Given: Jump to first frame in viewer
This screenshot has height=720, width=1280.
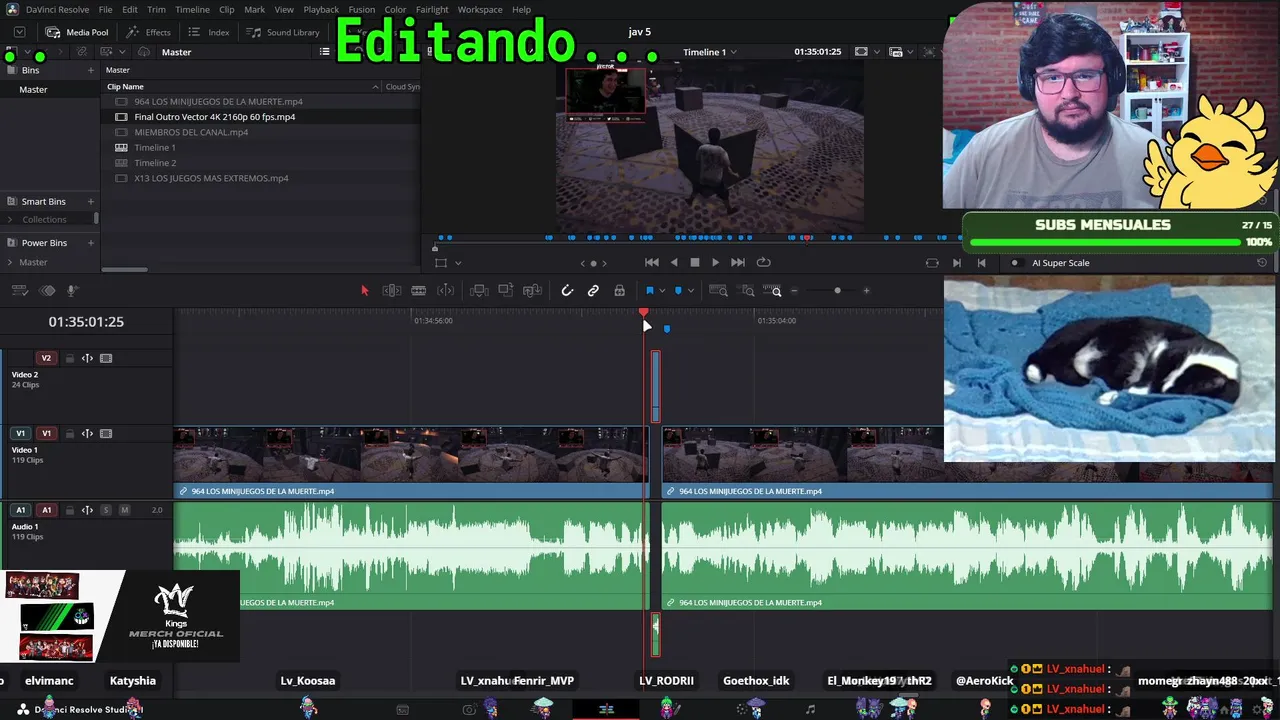Looking at the screenshot, I should (x=652, y=262).
